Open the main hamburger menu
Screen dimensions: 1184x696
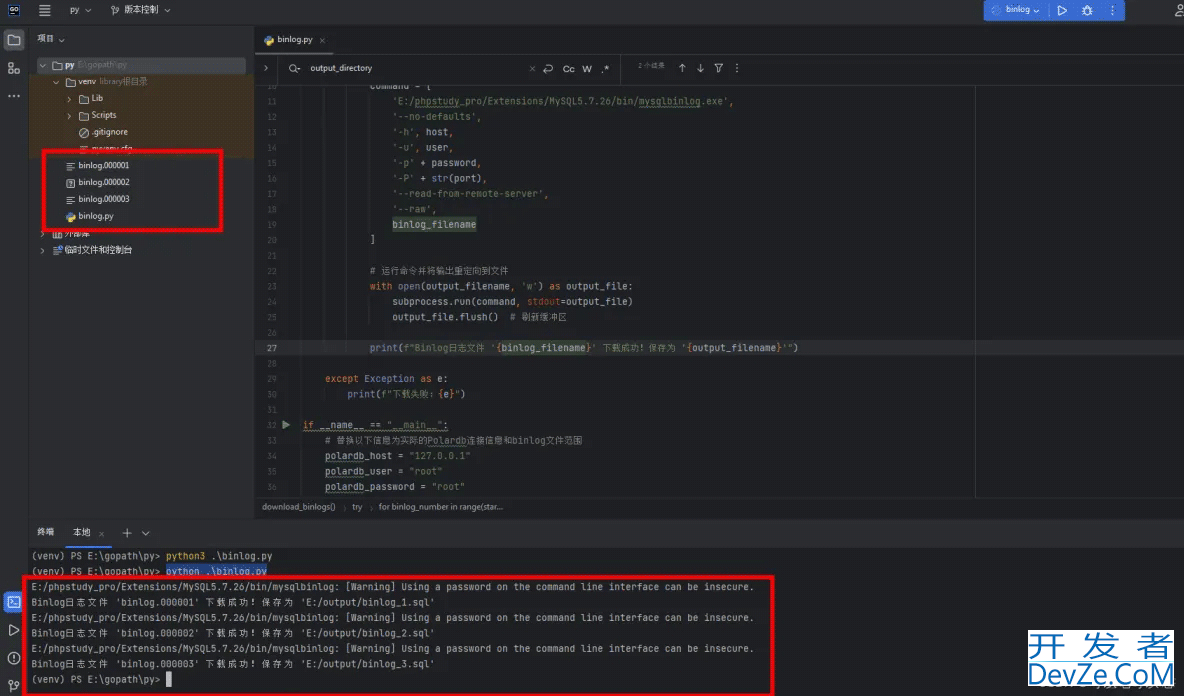[45, 11]
